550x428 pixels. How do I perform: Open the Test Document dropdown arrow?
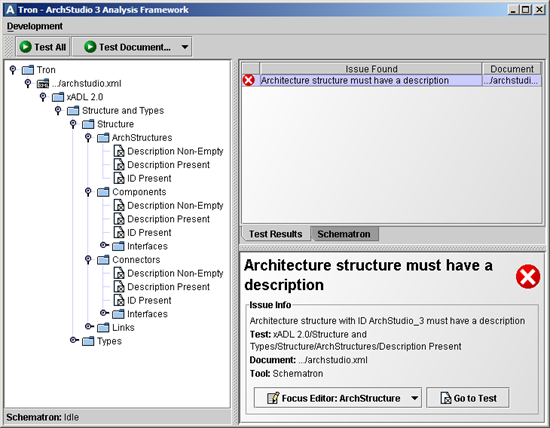pos(185,47)
